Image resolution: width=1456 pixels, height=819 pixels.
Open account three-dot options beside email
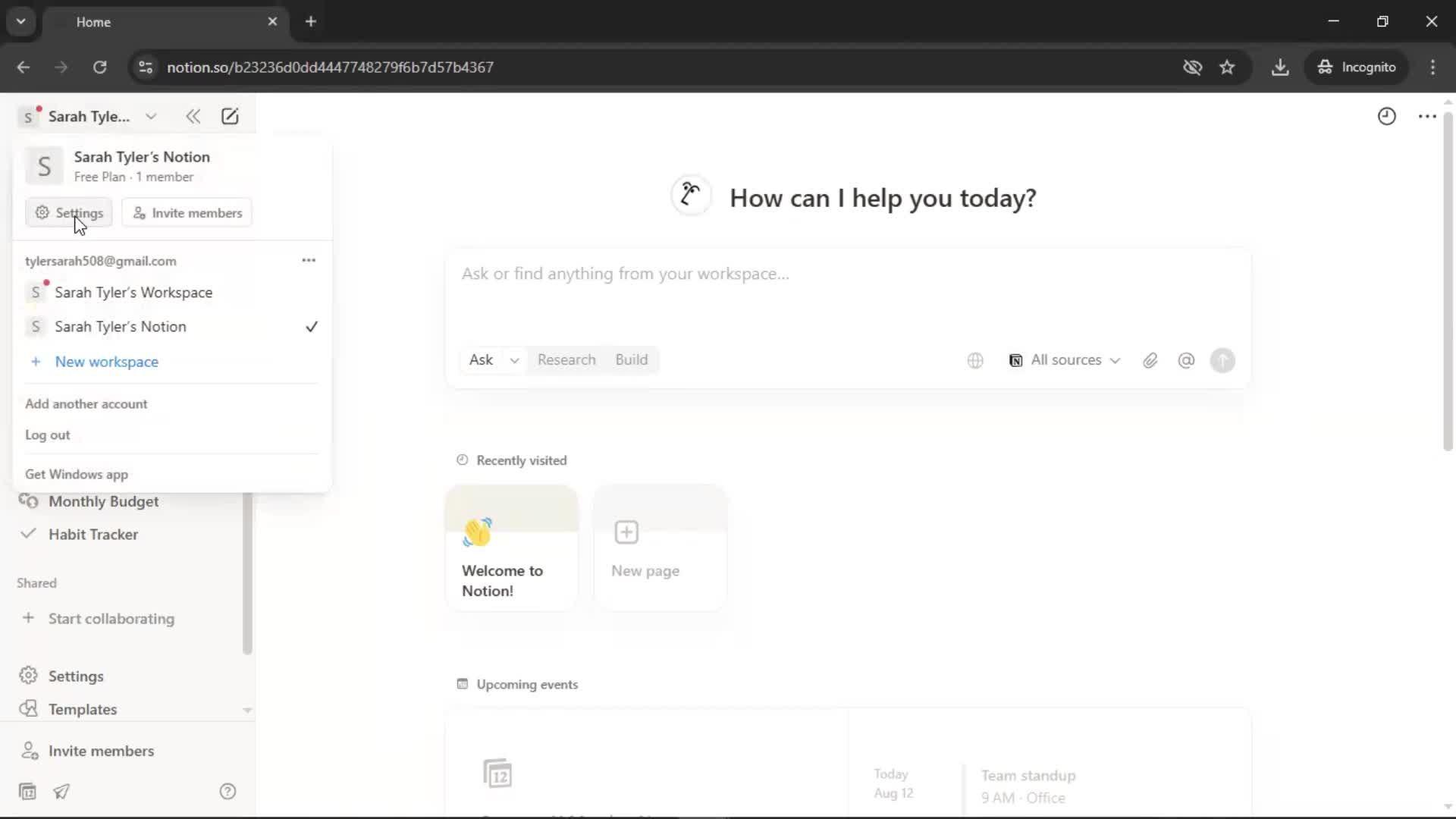point(309,260)
